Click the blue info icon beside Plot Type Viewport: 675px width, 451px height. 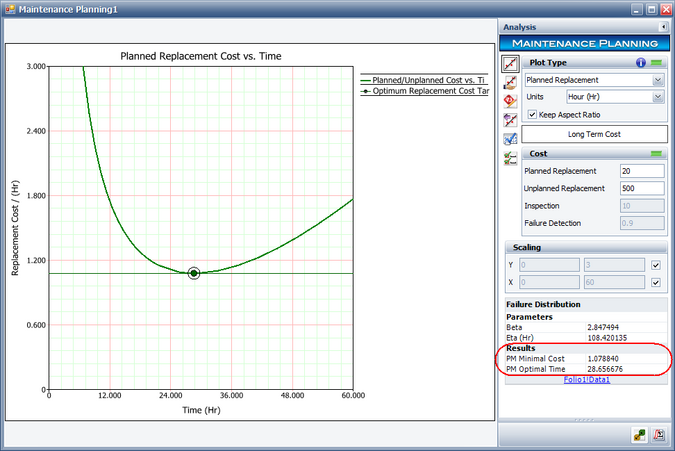(x=641, y=62)
